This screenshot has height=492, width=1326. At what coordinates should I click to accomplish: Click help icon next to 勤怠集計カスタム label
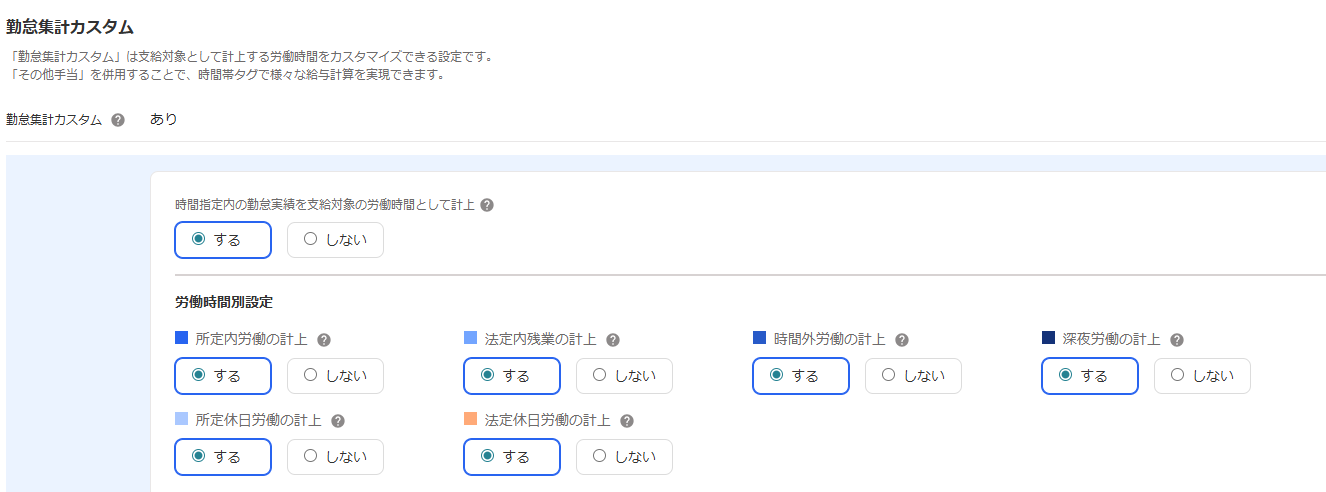118,120
